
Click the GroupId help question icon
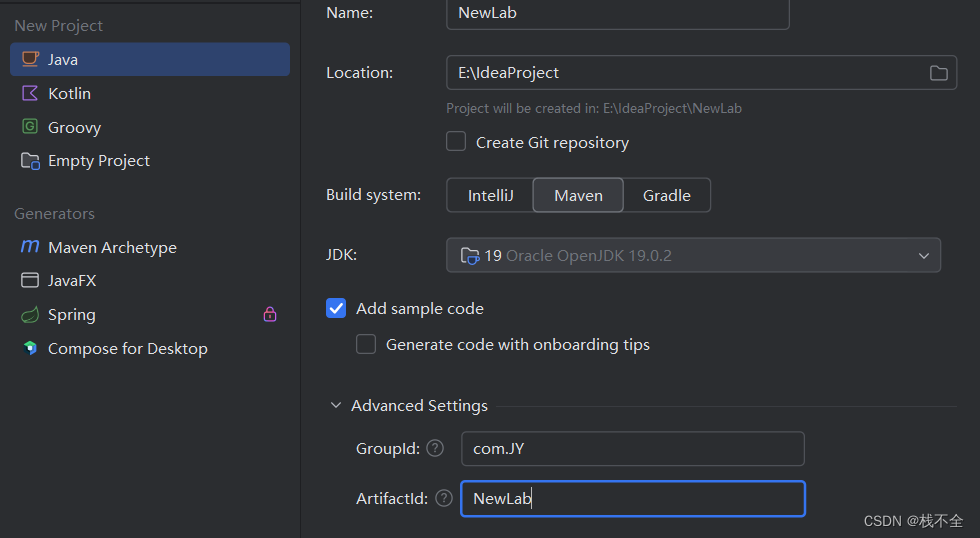(435, 448)
